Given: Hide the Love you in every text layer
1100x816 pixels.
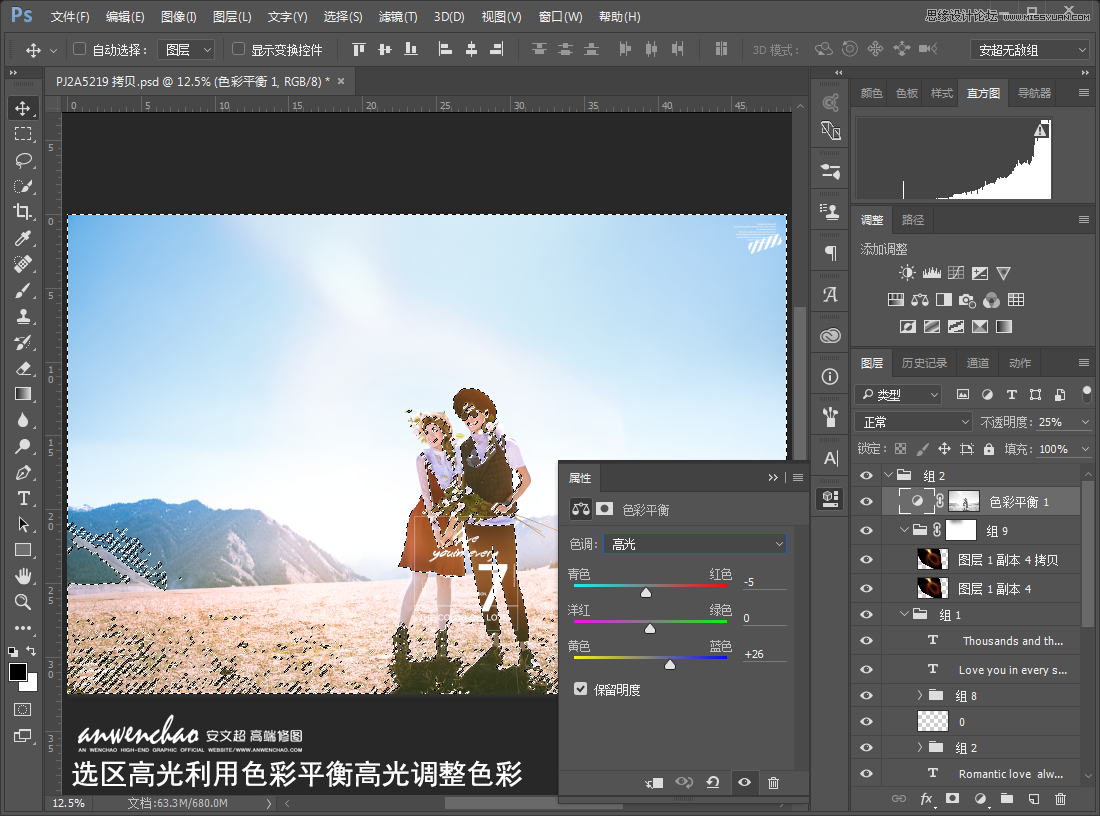Looking at the screenshot, I should pos(866,669).
